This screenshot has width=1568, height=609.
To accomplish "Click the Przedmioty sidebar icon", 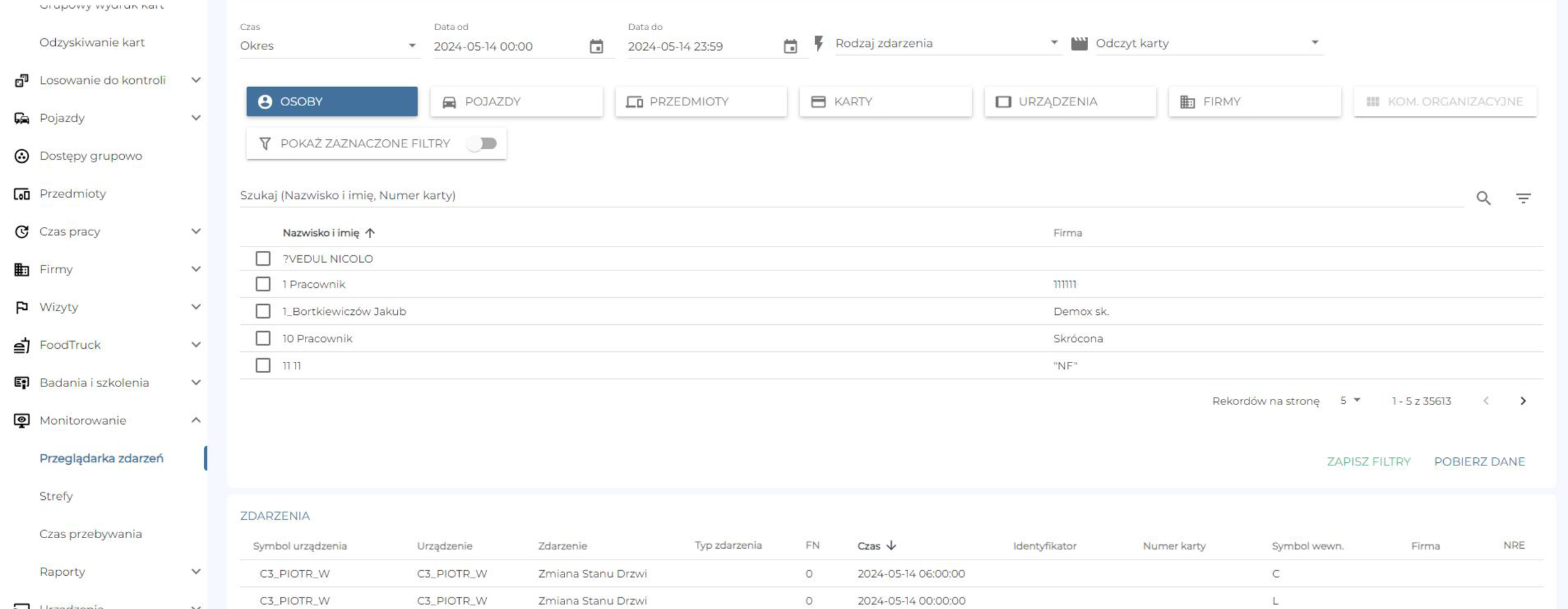I will [x=22, y=194].
